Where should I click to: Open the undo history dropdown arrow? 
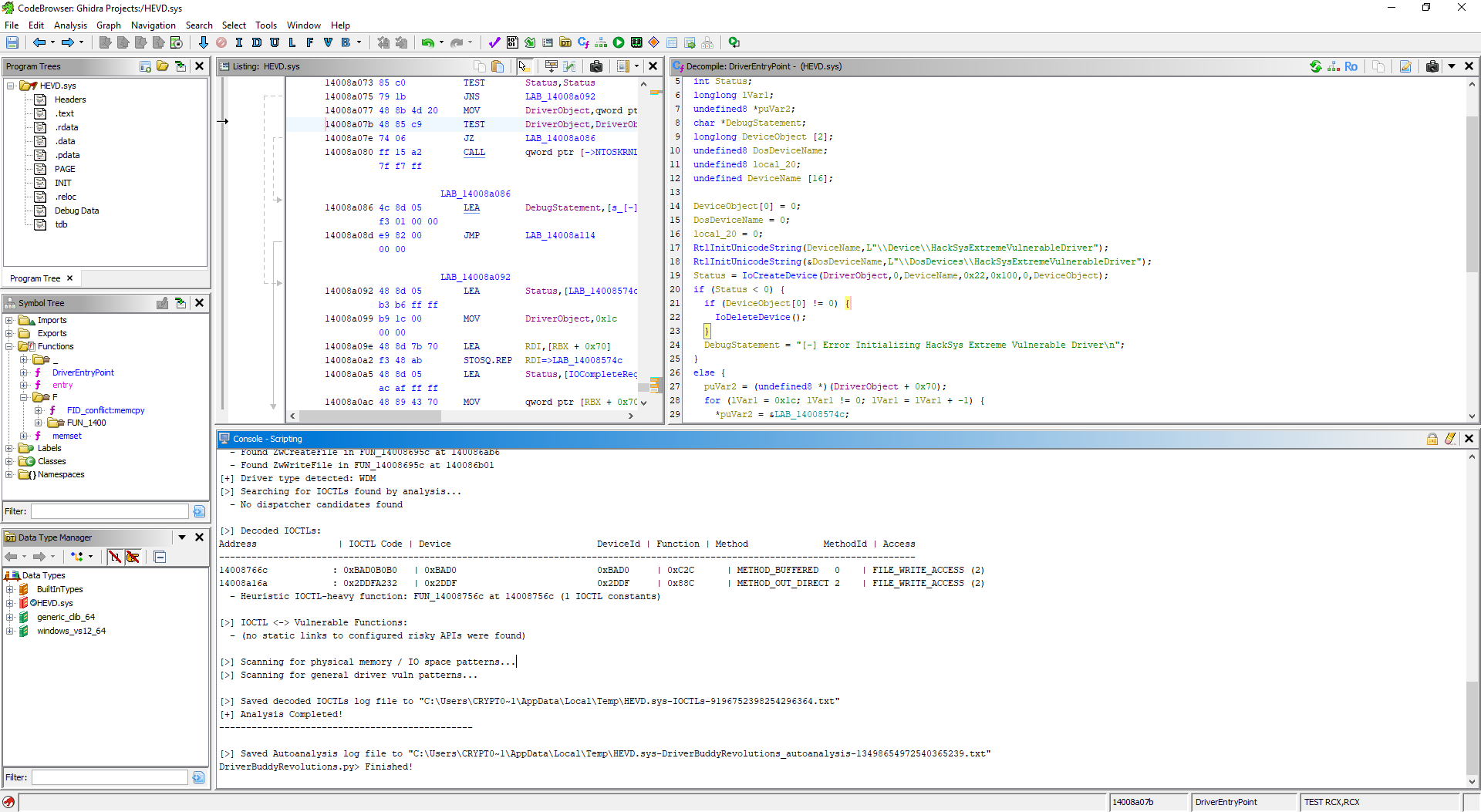441,42
